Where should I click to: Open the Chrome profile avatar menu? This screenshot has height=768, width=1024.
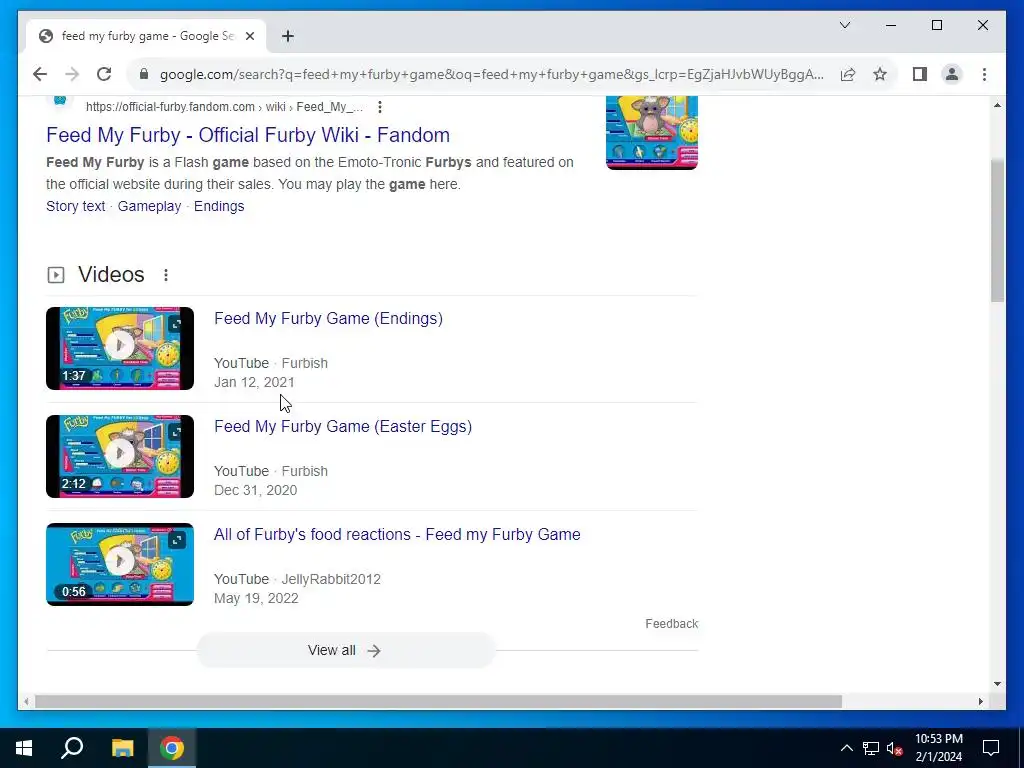coord(952,74)
